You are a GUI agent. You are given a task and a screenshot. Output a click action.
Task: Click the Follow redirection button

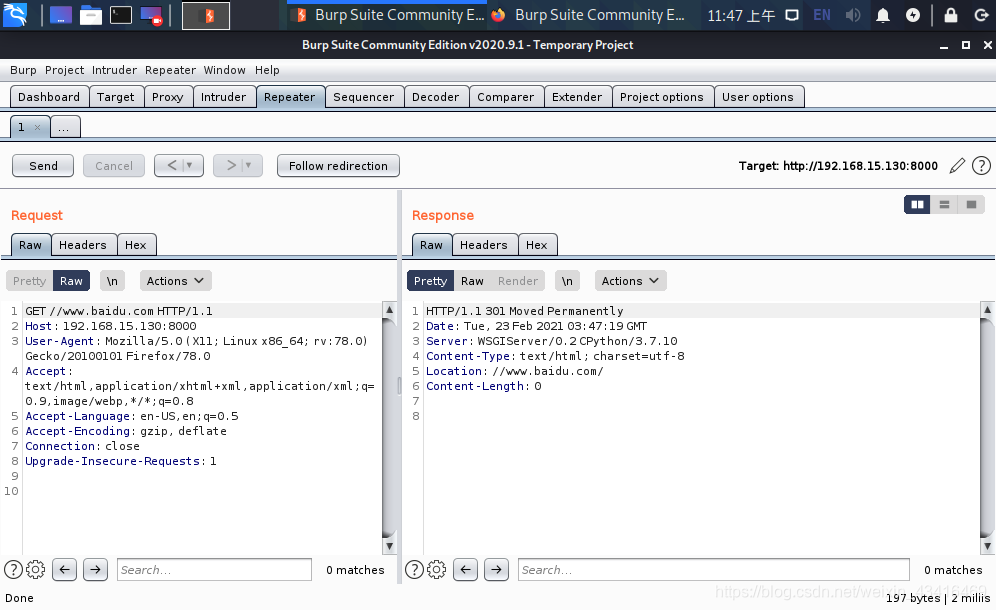click(x=339, y=166)
